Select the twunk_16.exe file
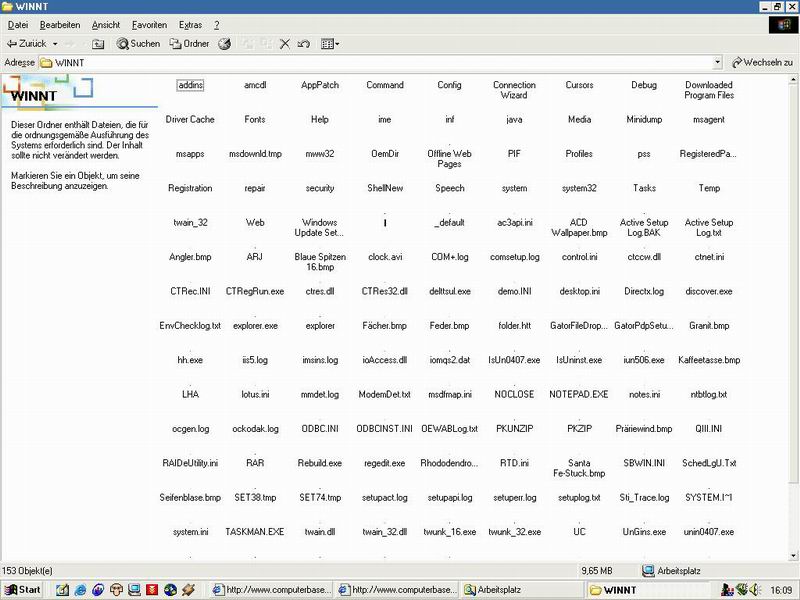800x600 pixels. click(x=449, y=532)
